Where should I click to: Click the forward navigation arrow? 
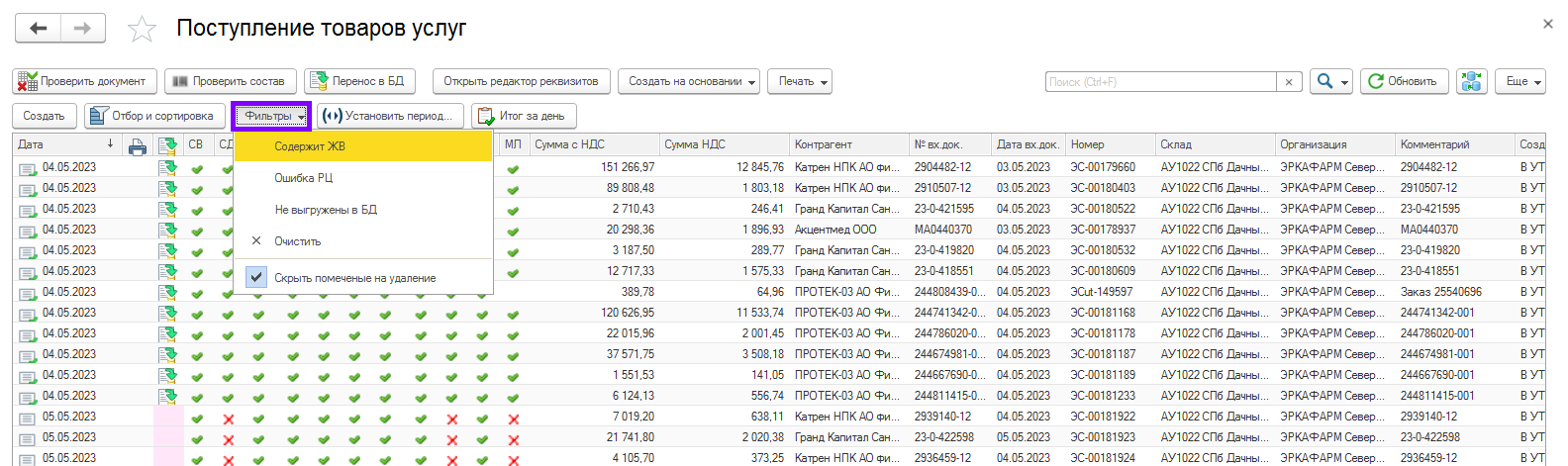(83, 29)
